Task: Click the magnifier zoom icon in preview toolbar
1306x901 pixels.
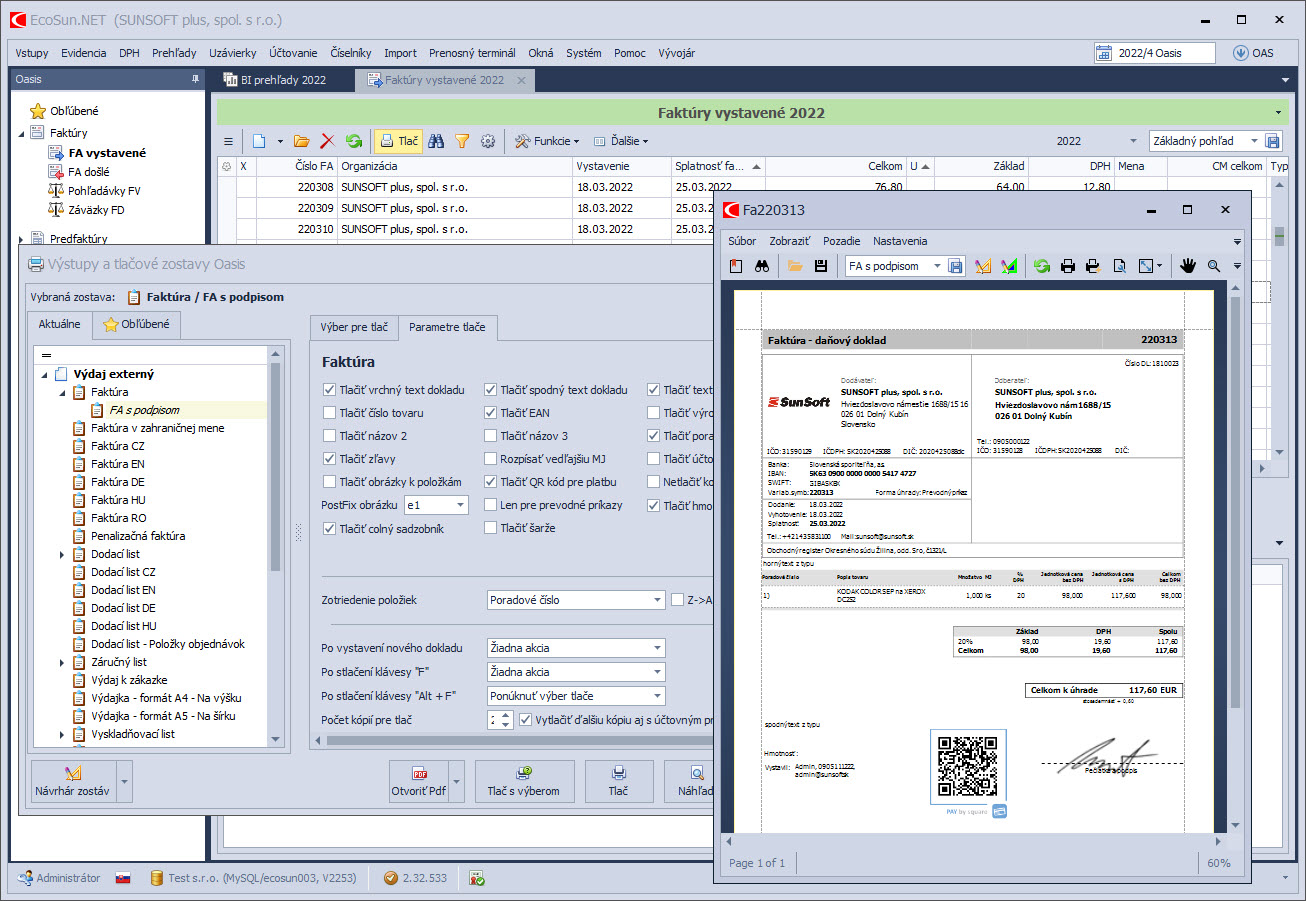Action: [1214, 266]
